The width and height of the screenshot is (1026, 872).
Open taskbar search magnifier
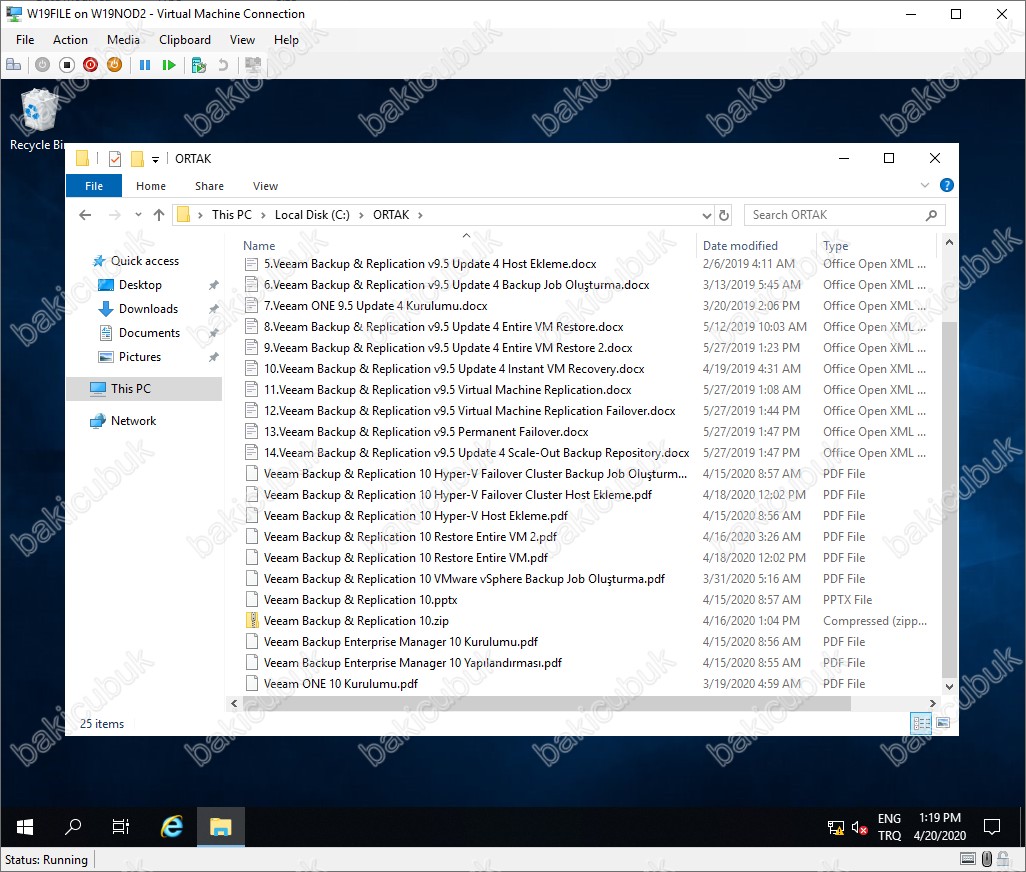click(73, 827)
